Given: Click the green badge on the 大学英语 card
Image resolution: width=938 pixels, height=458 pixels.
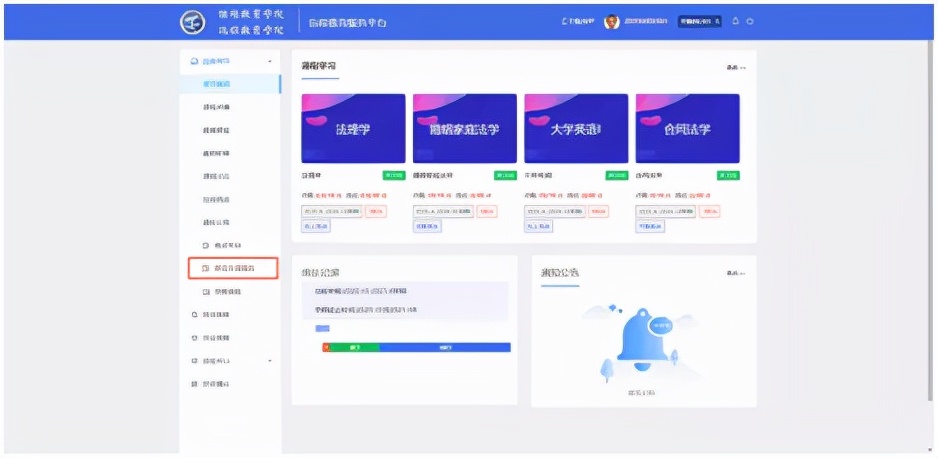Looking at the screenshot, I should 617,176.
